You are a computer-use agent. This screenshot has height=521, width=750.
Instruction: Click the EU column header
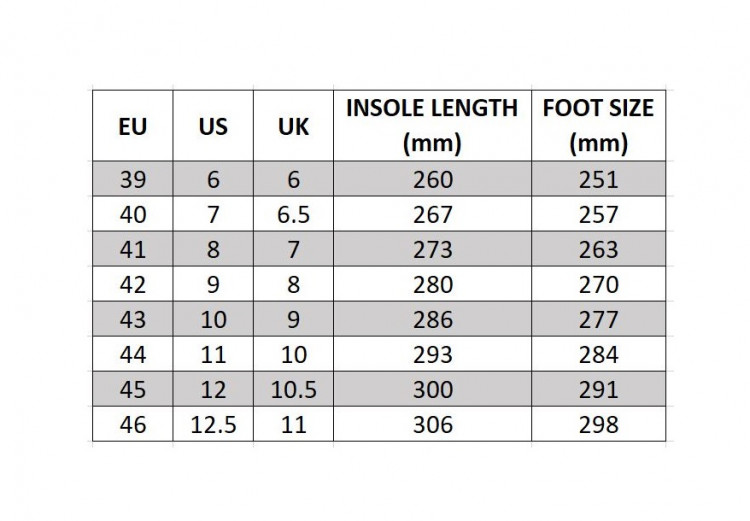(x=132, y=126)
